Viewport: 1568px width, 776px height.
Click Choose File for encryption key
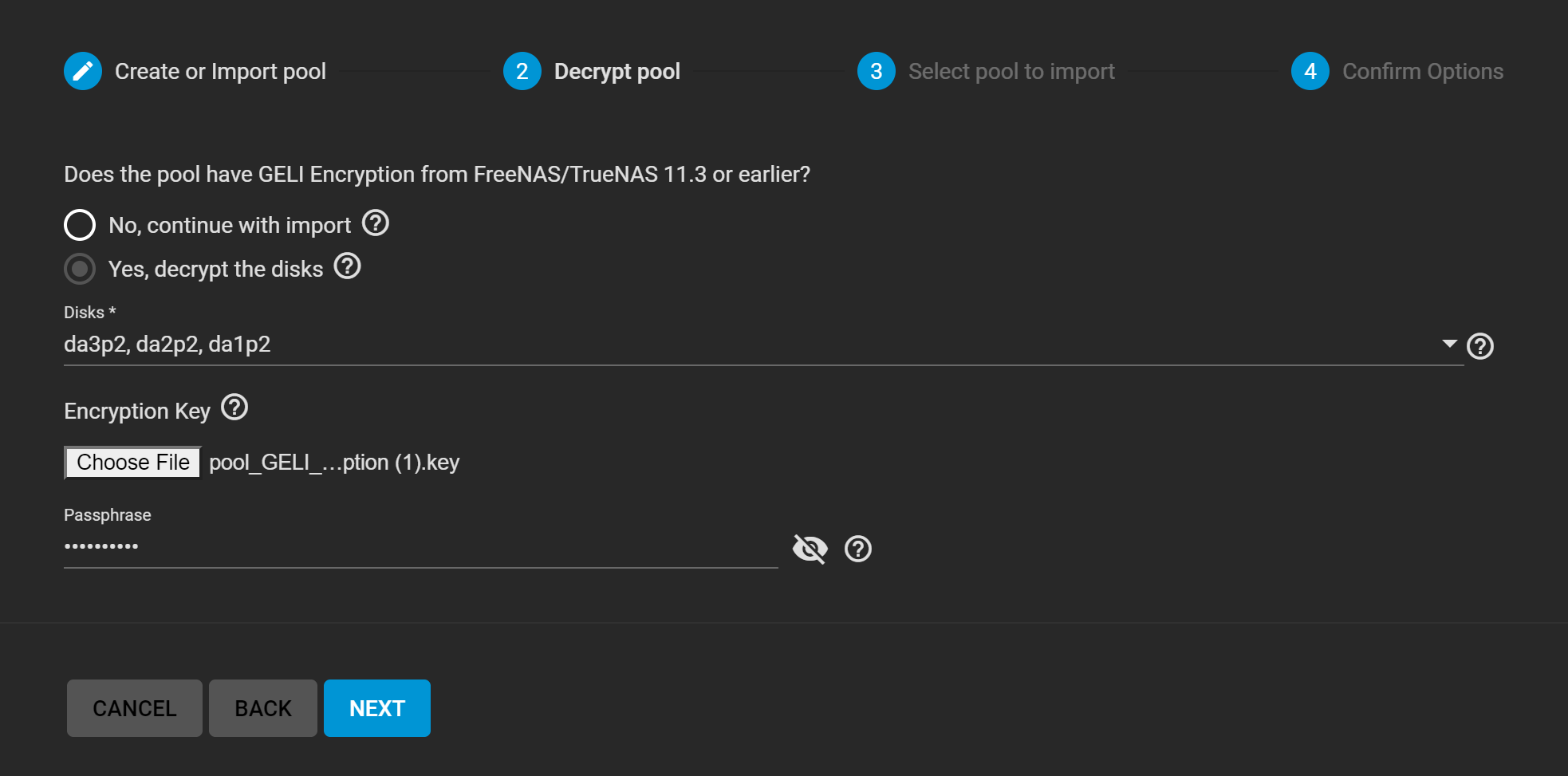(x=133, y=463)
